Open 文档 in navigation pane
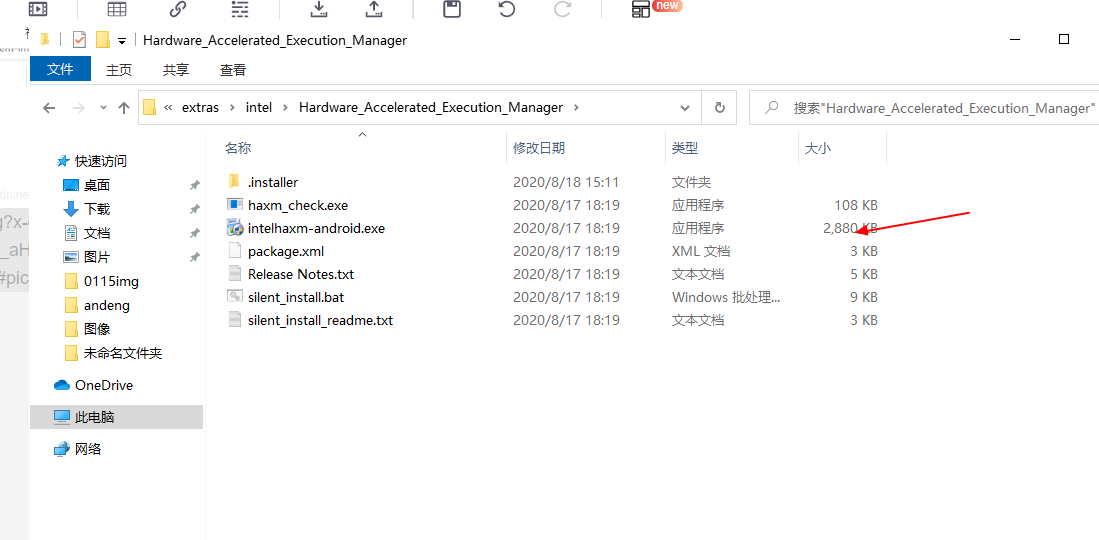 click(97, 233)
